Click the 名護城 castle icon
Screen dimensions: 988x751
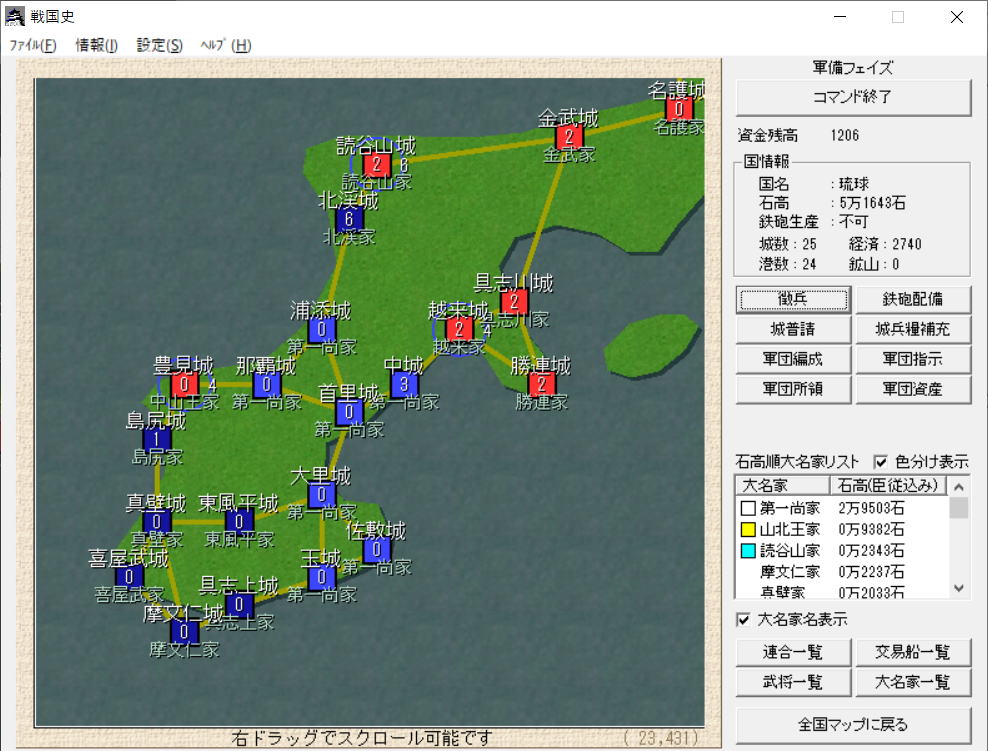point(679,108)
